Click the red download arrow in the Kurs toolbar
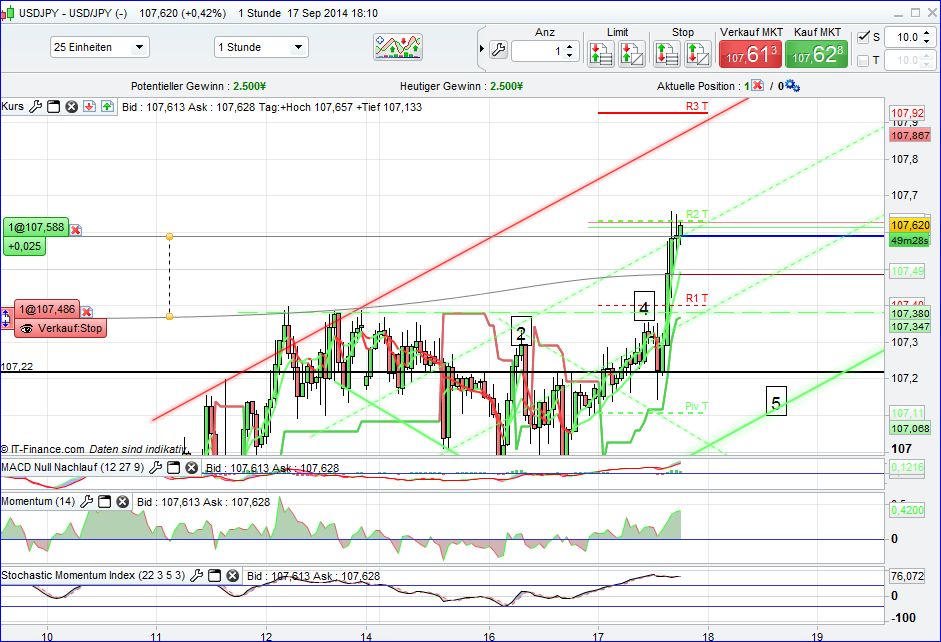Screen dimensions: 941x642 coord(88,106)
